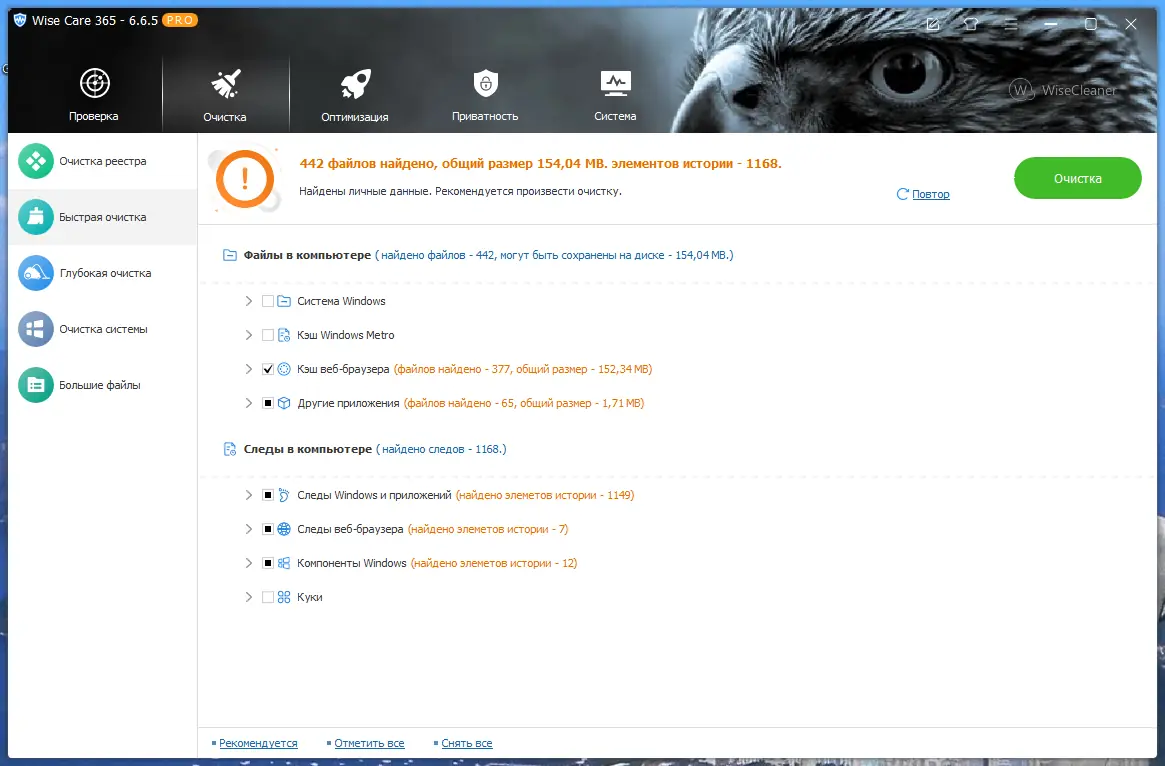Click the Следы в компьютере section icon

coord(230,449)
